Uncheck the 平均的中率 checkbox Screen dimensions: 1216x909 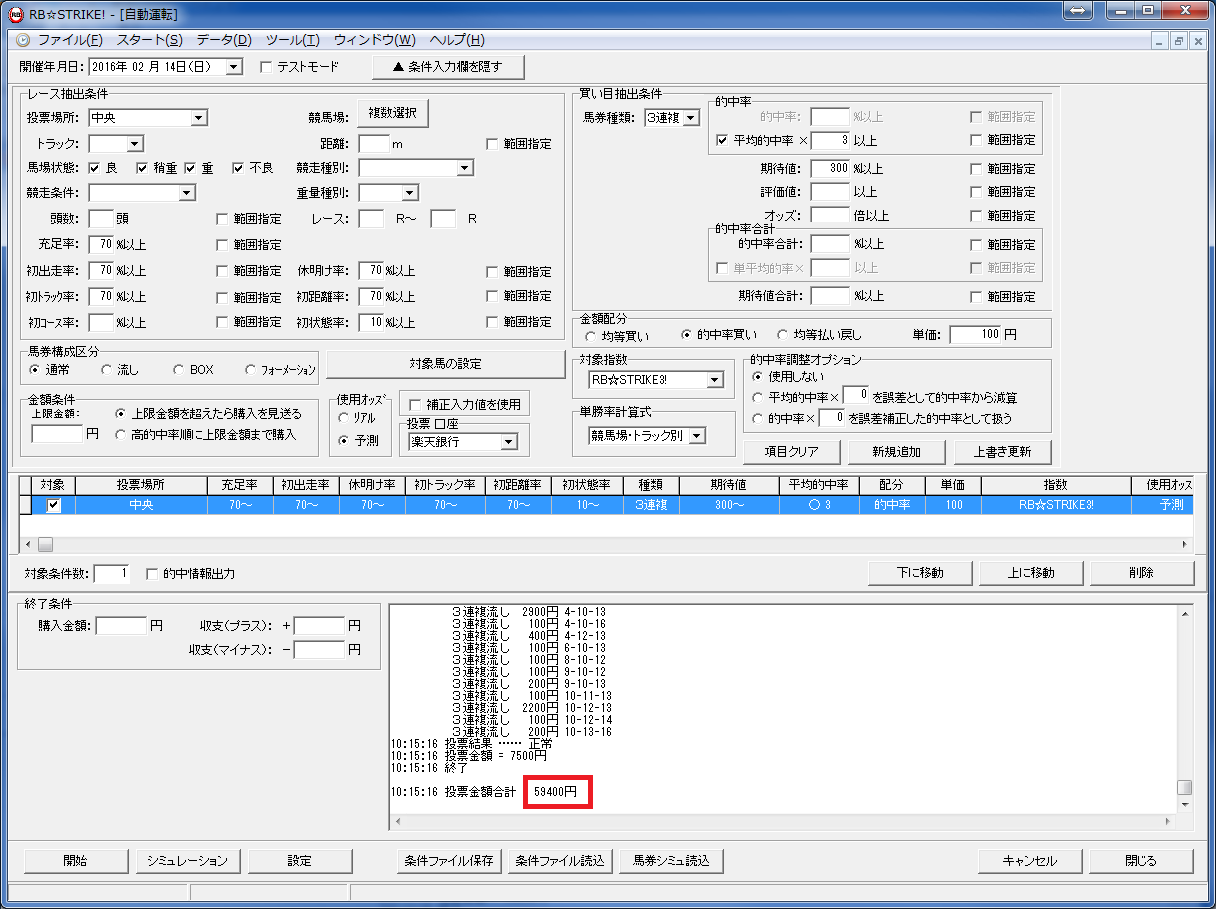tap(723, 140)
